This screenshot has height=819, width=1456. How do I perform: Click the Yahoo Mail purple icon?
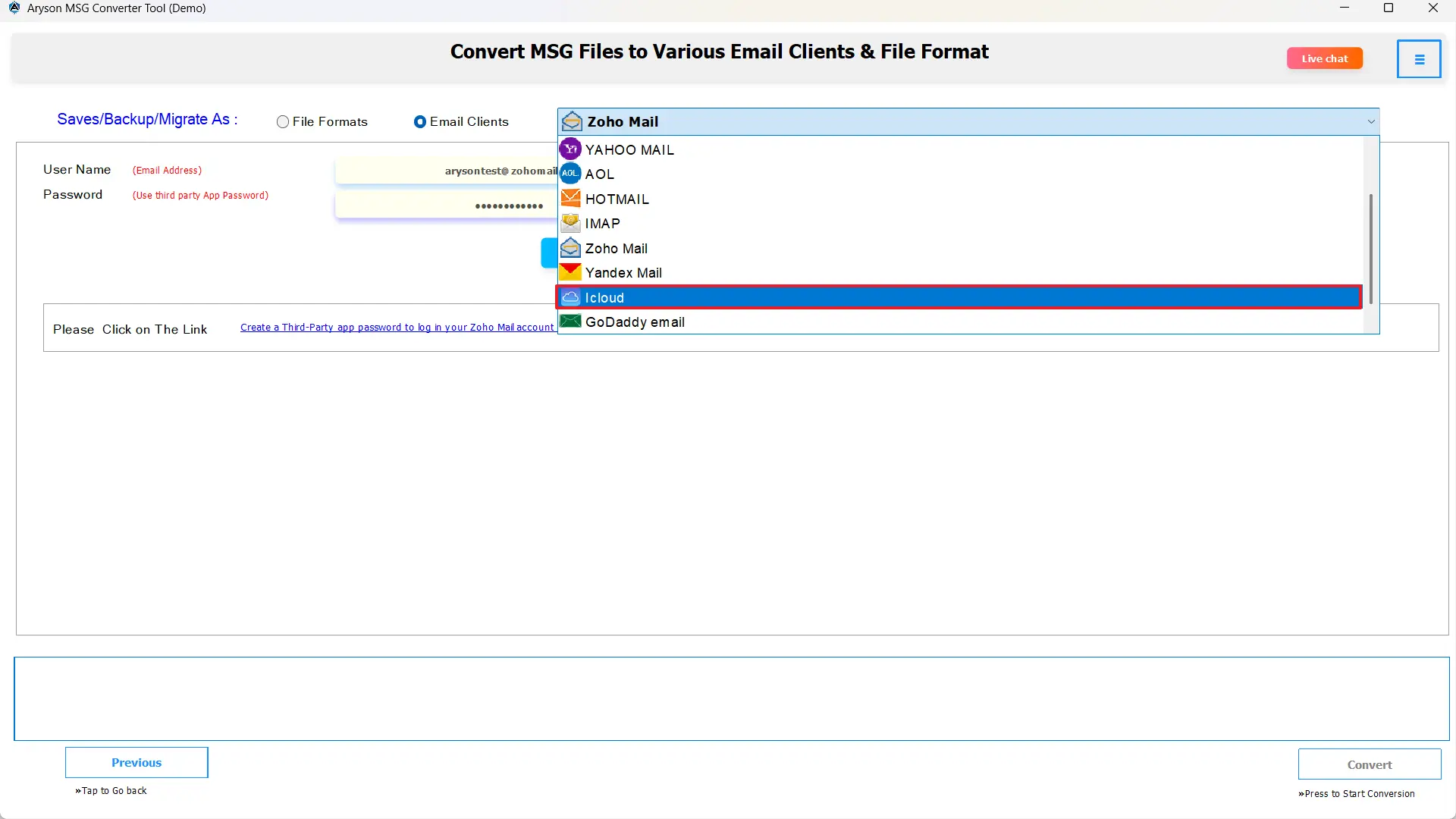570,149
